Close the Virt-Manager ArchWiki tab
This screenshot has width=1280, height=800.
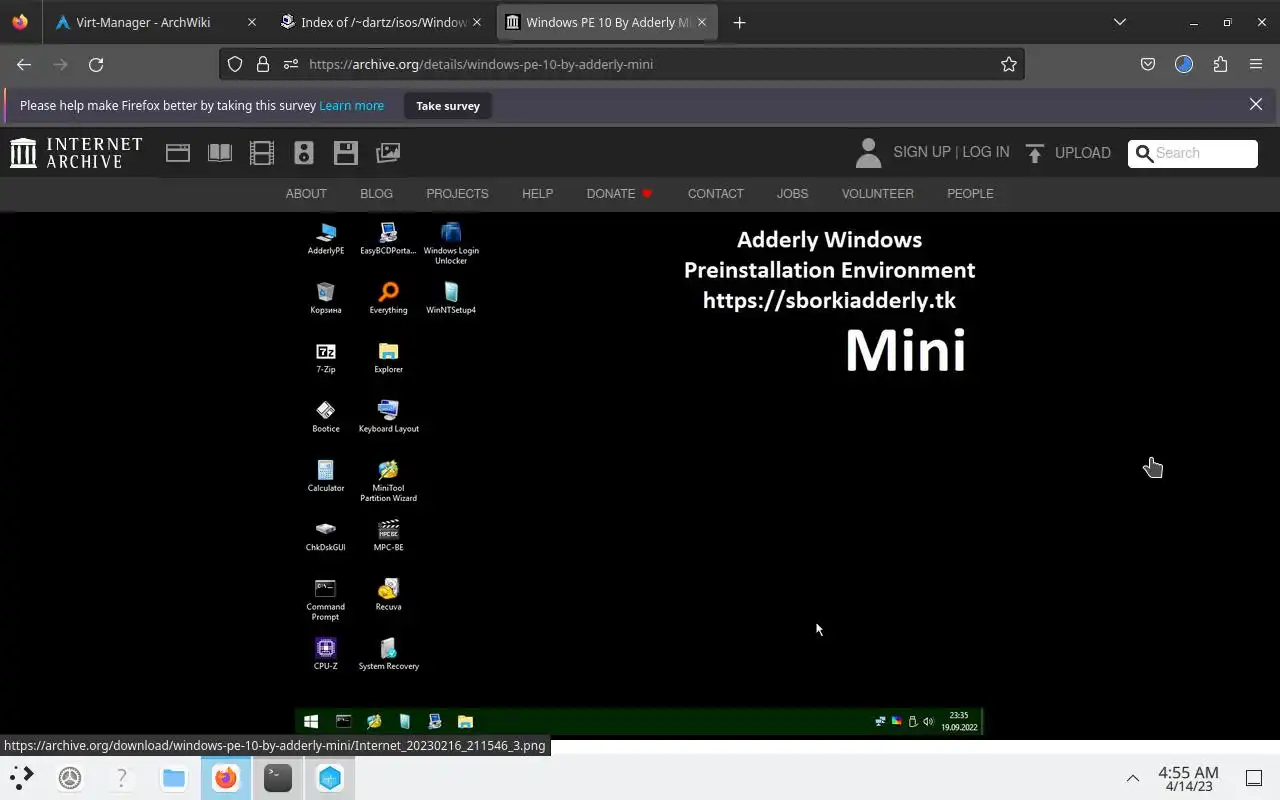[x=251, y=22]
